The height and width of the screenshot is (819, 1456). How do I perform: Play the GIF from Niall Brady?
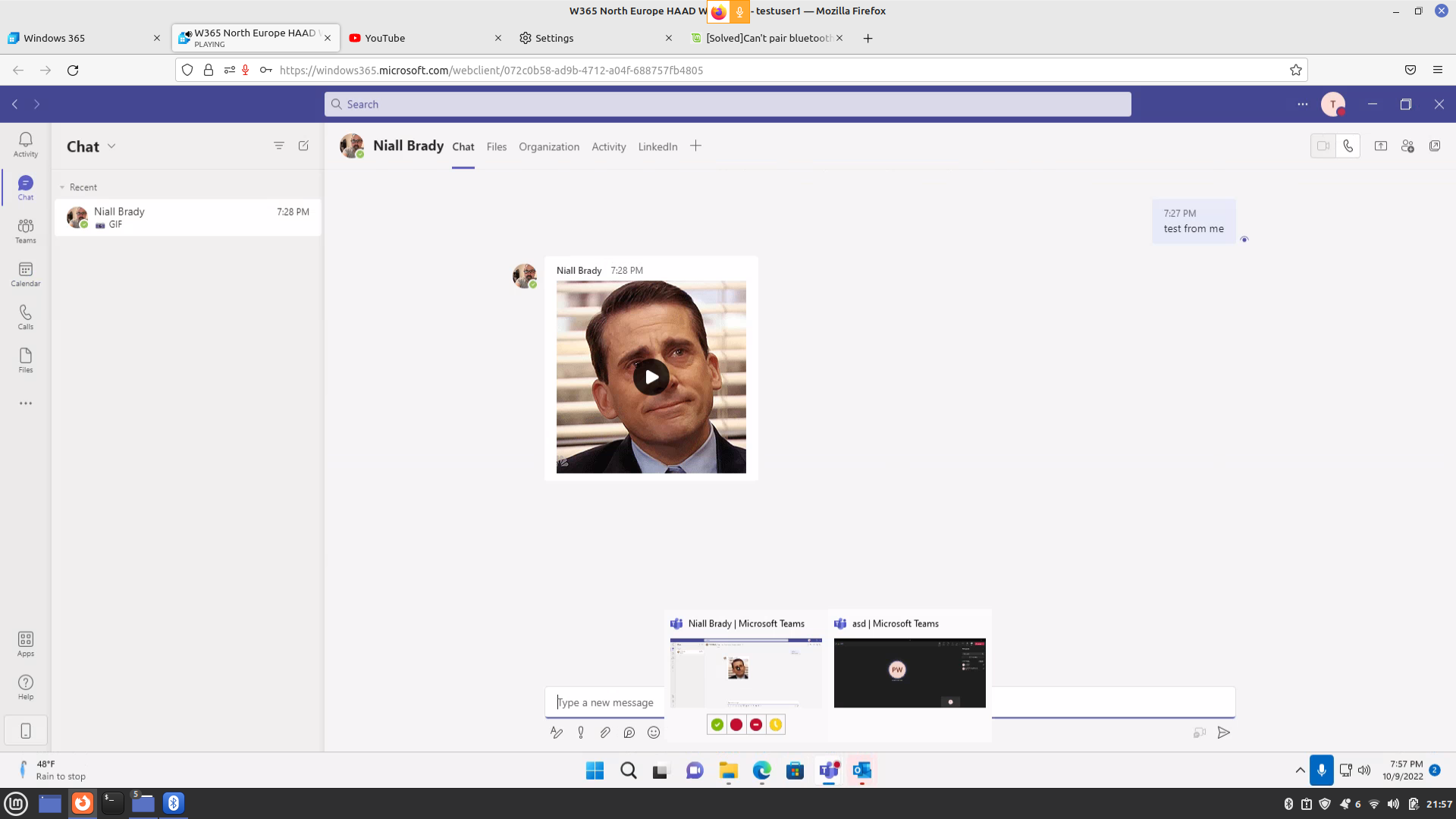[x=651, y=377]
